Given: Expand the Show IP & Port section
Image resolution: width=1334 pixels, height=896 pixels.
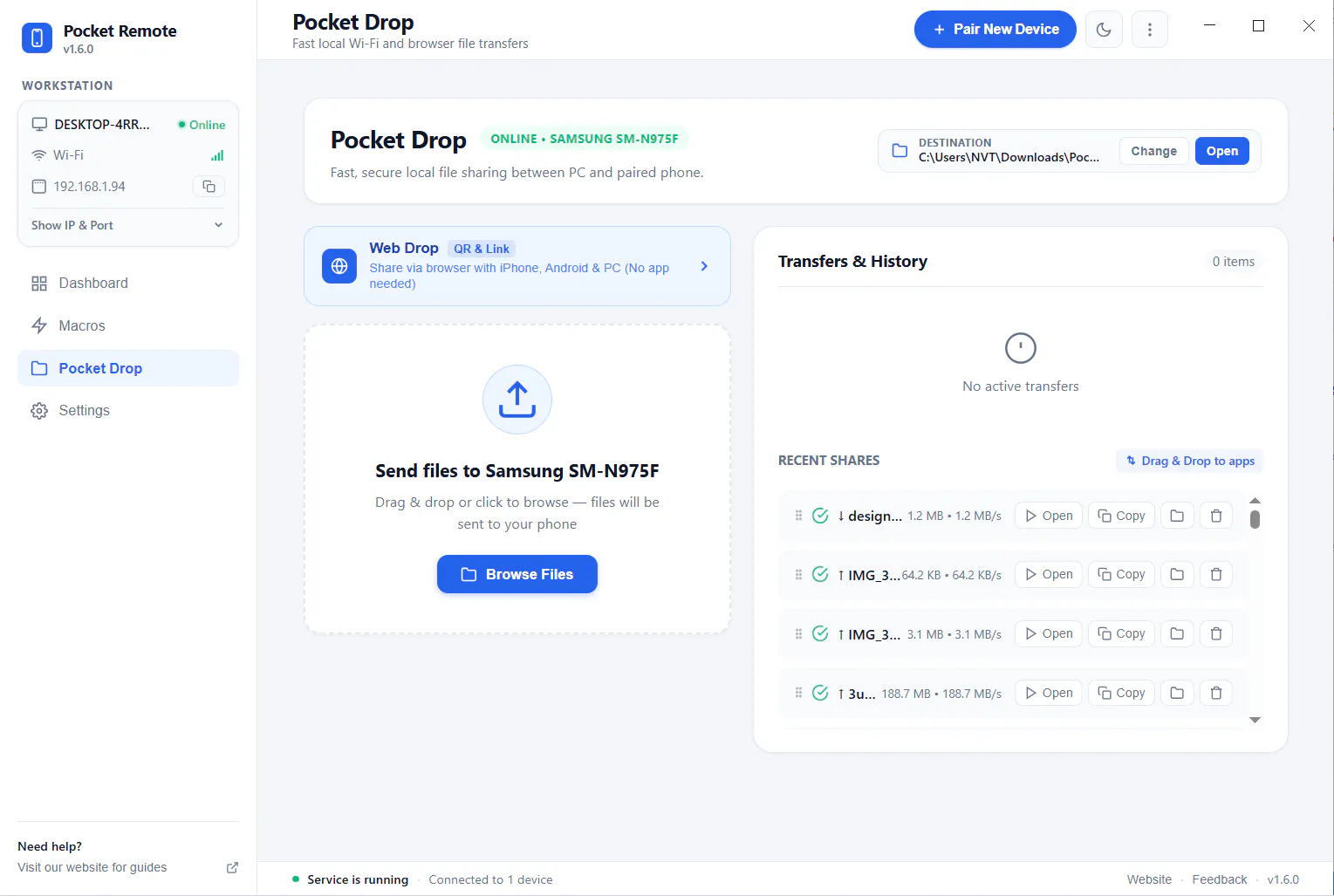Looking at the screenshot, I should click(x=127, y=225).
